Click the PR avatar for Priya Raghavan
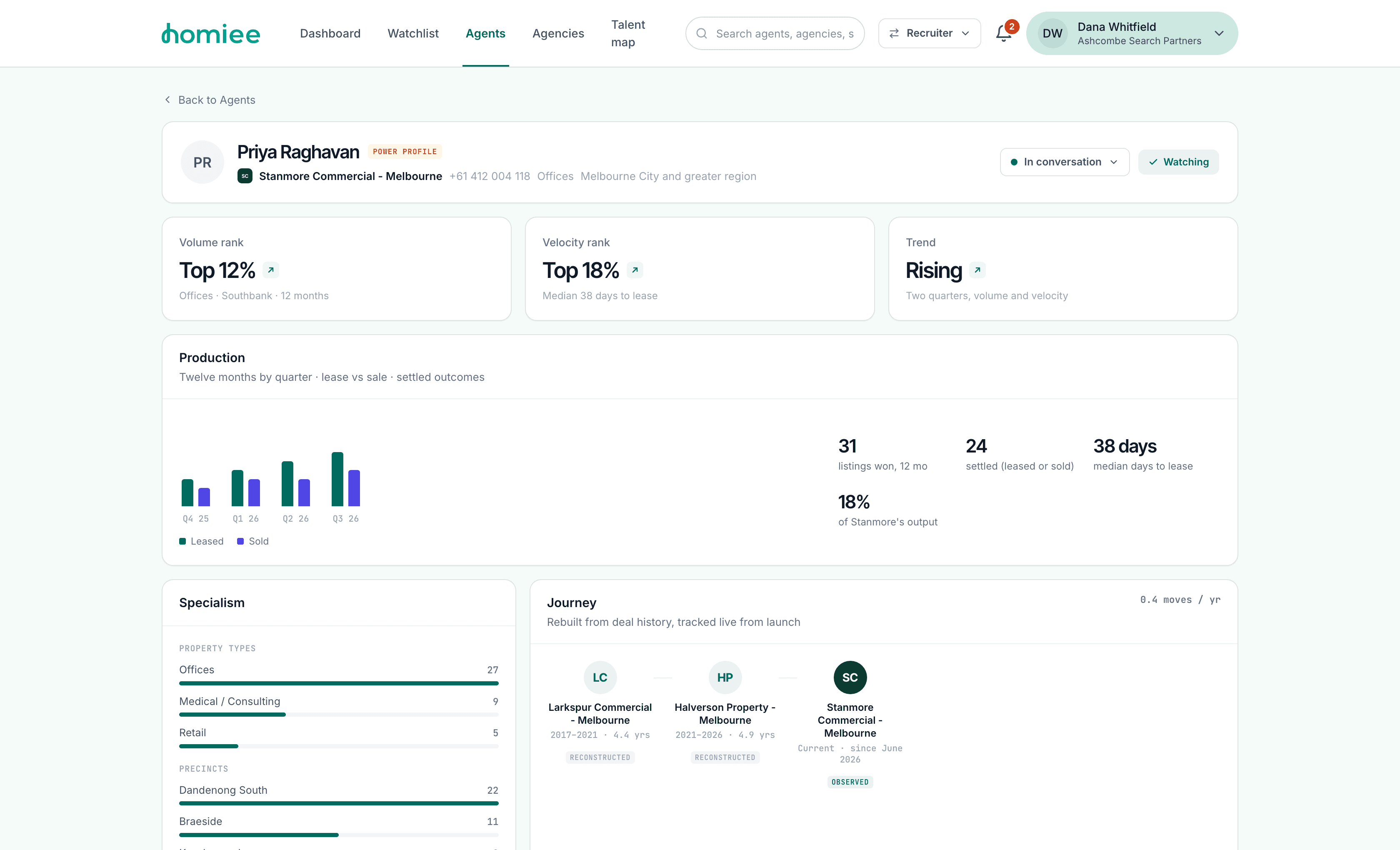1400x850 pixels. pos(202,162)
